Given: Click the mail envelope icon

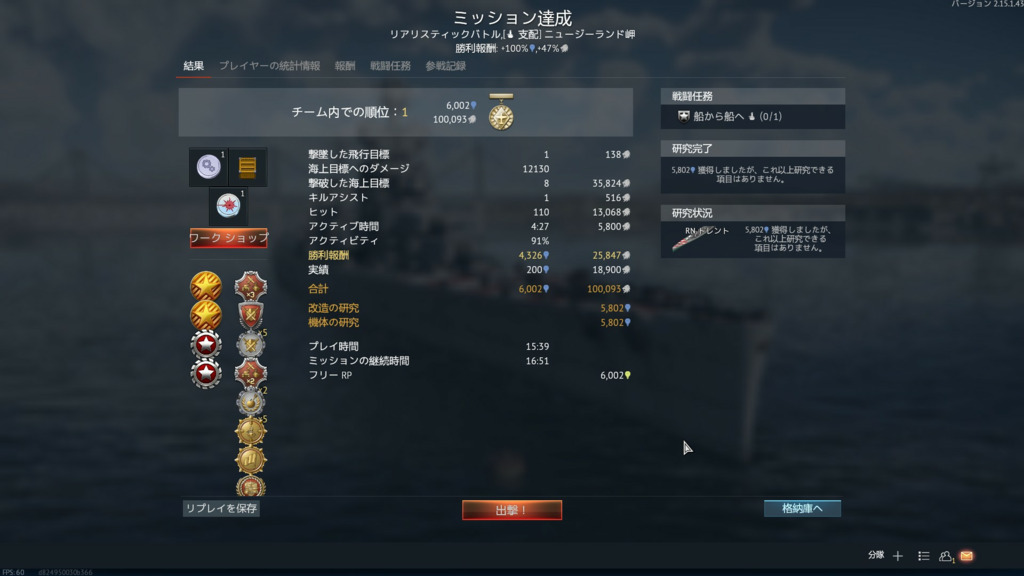Looking at the screenshot, I should (x=967, y=556).
